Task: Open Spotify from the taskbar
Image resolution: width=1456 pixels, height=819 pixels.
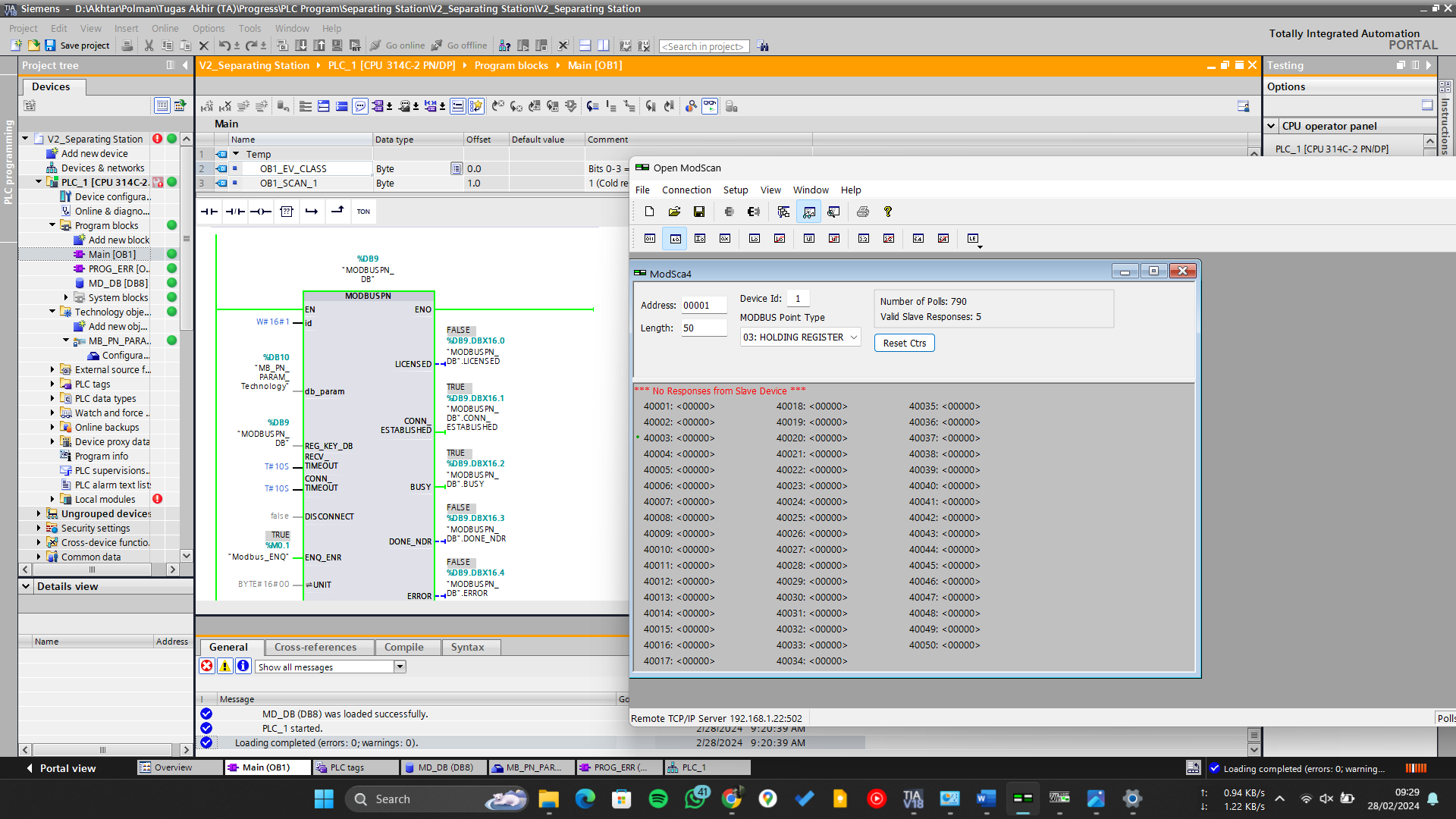Action: pos(657,799)
